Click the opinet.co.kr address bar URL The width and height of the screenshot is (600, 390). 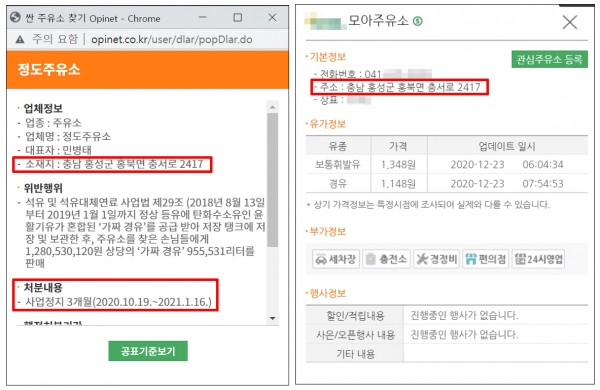(171, 39)
